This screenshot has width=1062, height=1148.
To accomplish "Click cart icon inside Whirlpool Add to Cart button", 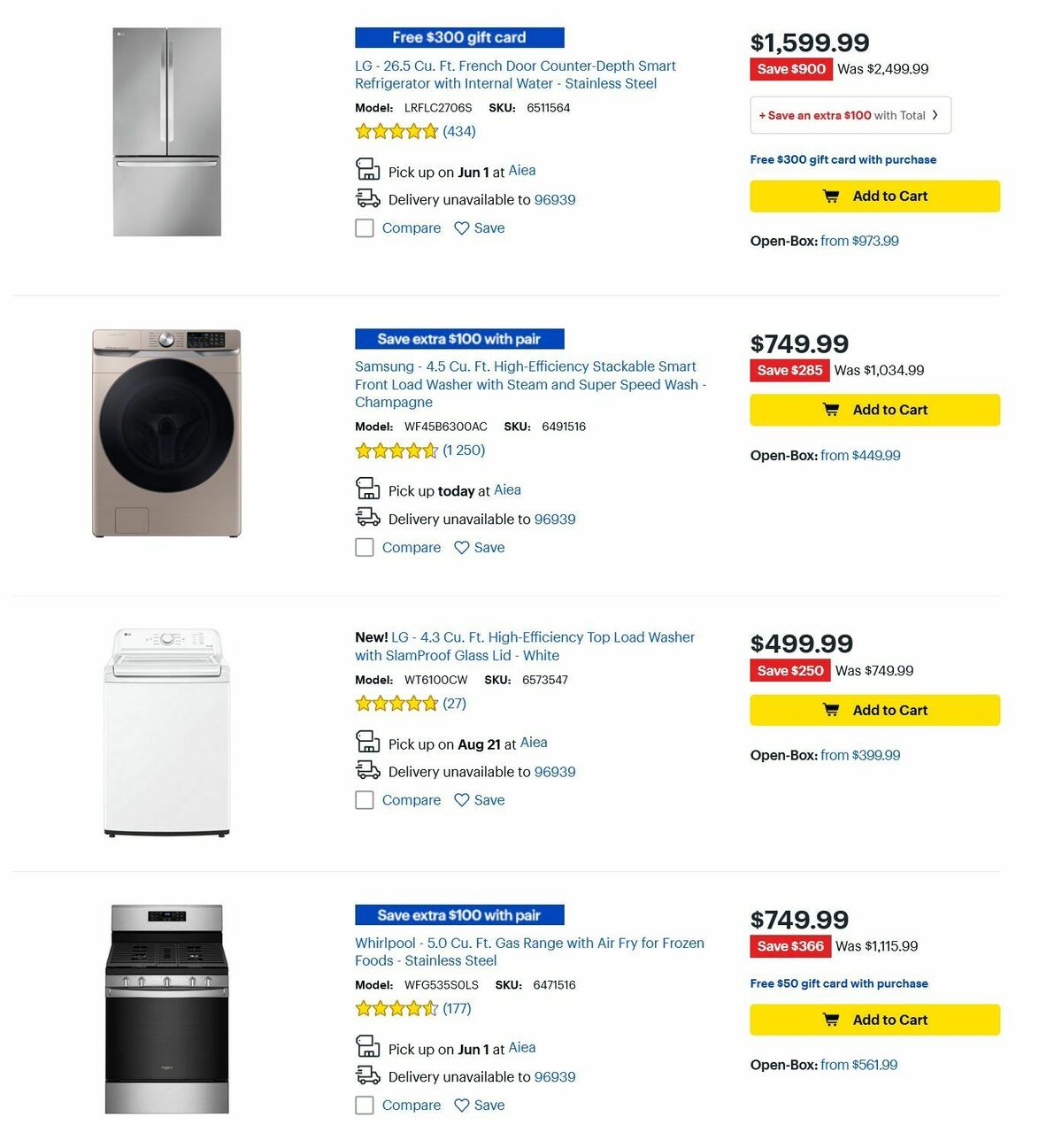I will [x=831, y=1019].
